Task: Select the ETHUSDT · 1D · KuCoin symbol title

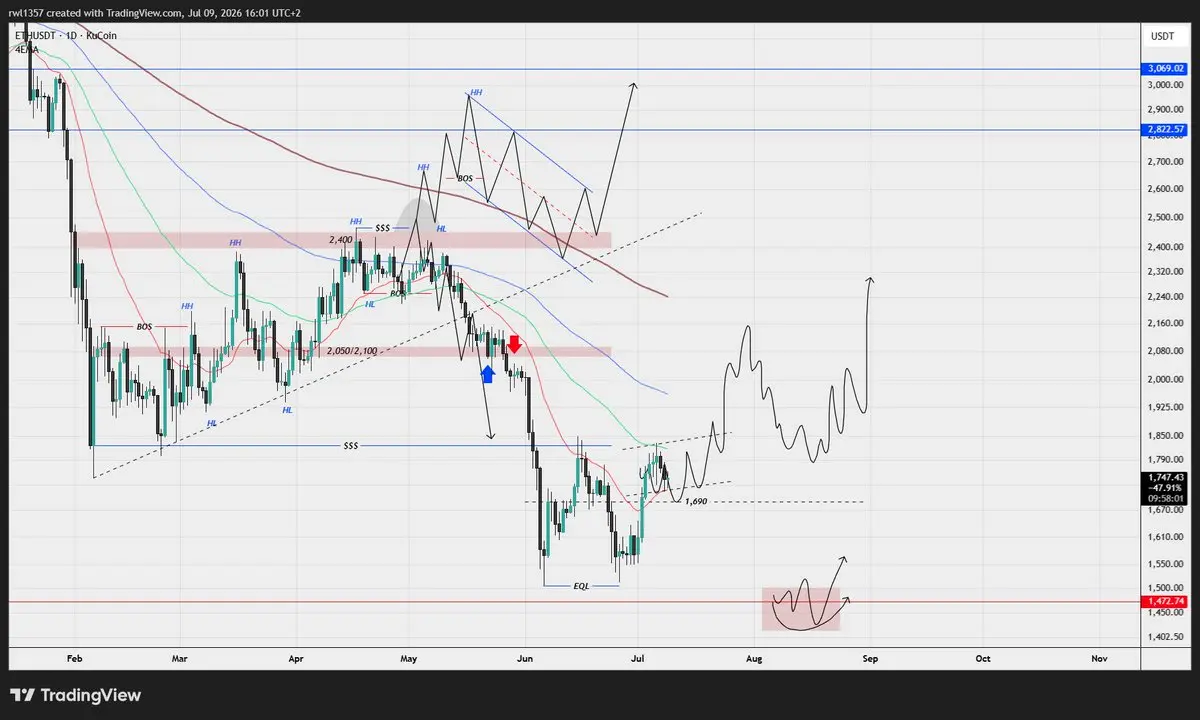Action: tap(66, 35)
